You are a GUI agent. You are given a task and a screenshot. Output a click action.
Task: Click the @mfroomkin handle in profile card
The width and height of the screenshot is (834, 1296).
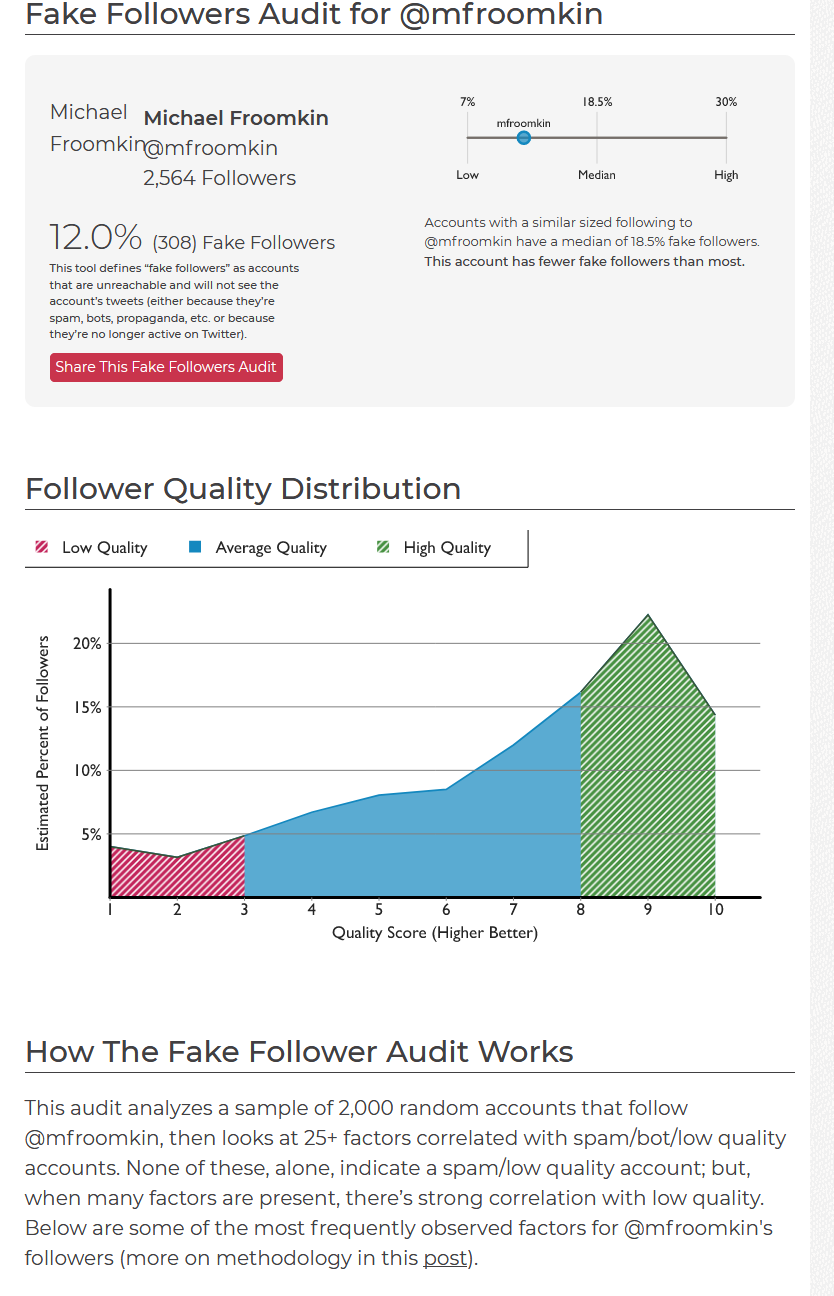(211, 148)
